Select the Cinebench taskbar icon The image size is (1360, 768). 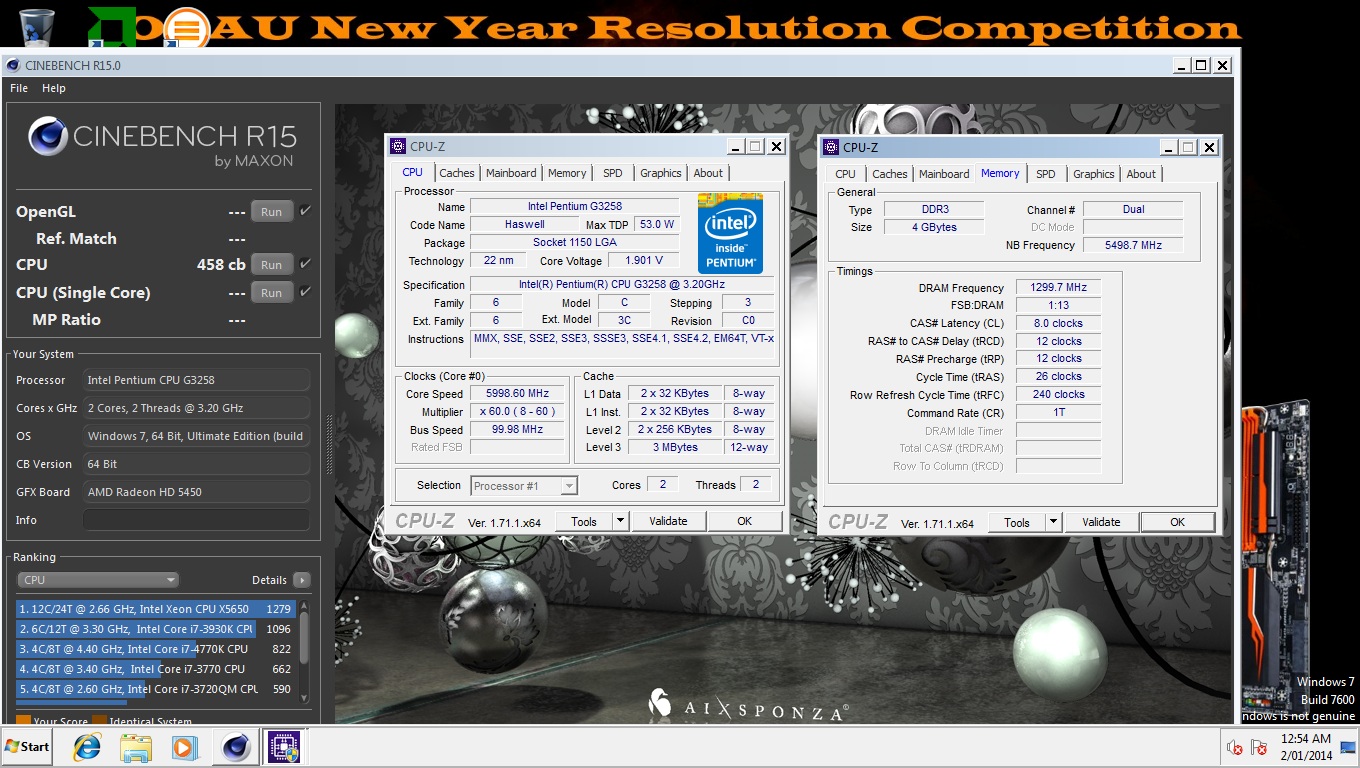[236, 747]
